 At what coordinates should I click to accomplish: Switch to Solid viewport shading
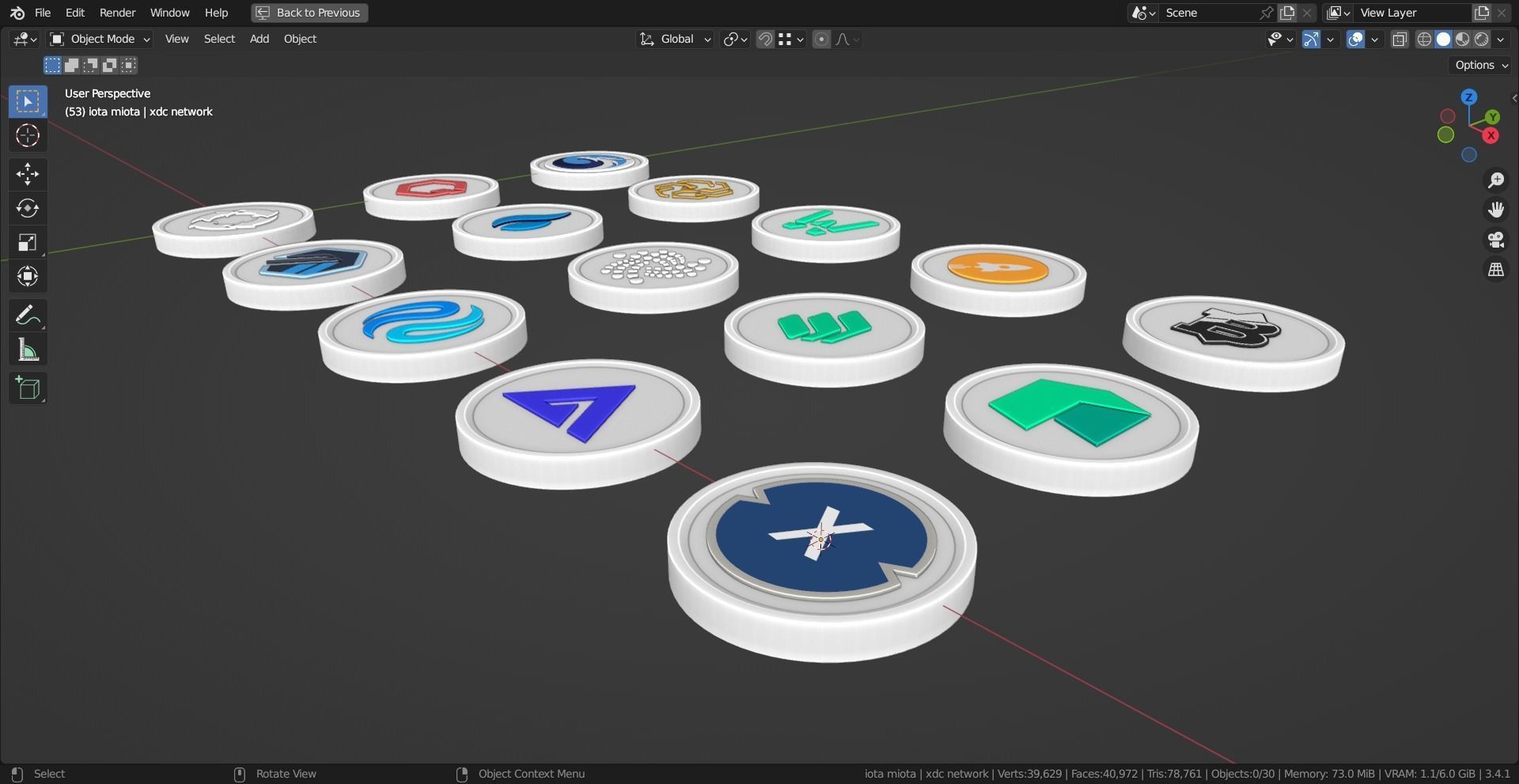pyautogui.click(x=1443, y=39)
